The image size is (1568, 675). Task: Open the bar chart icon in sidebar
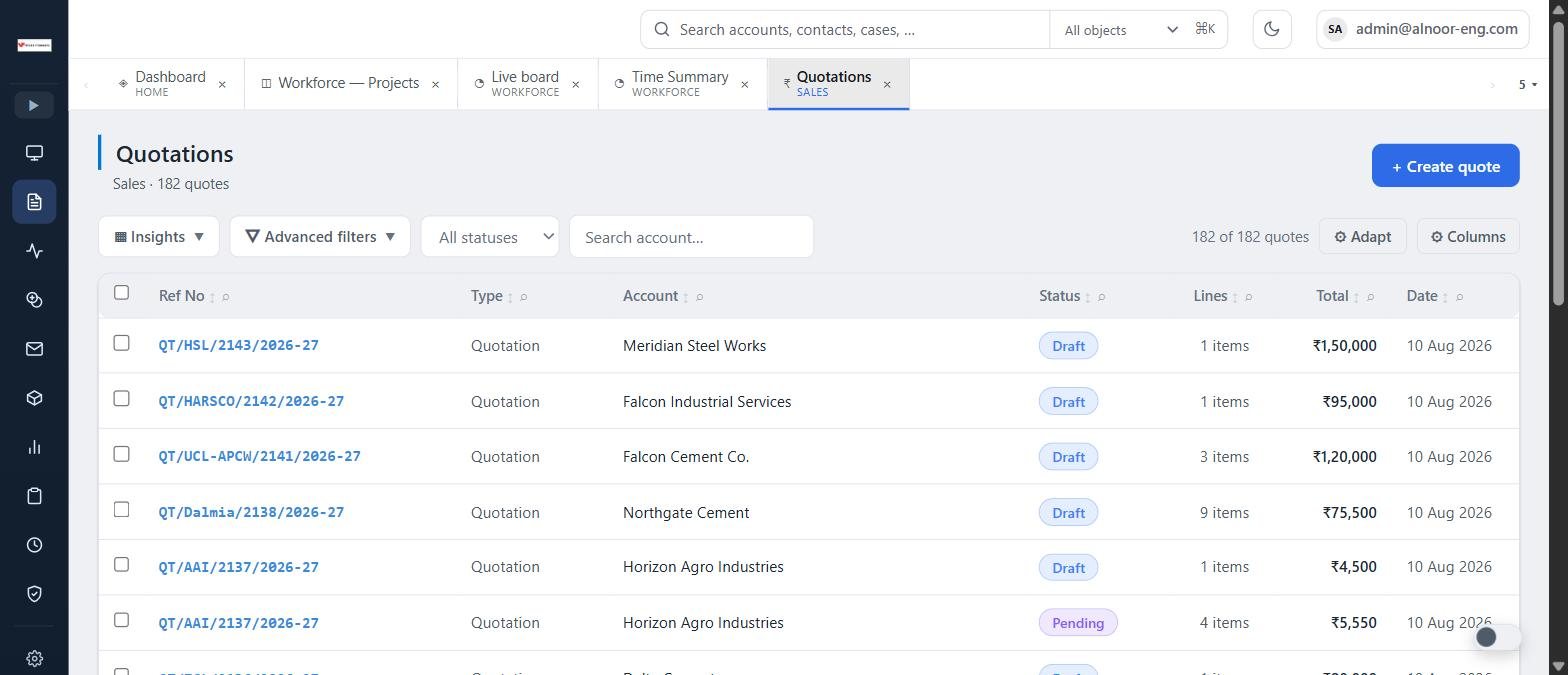(34, 447)
